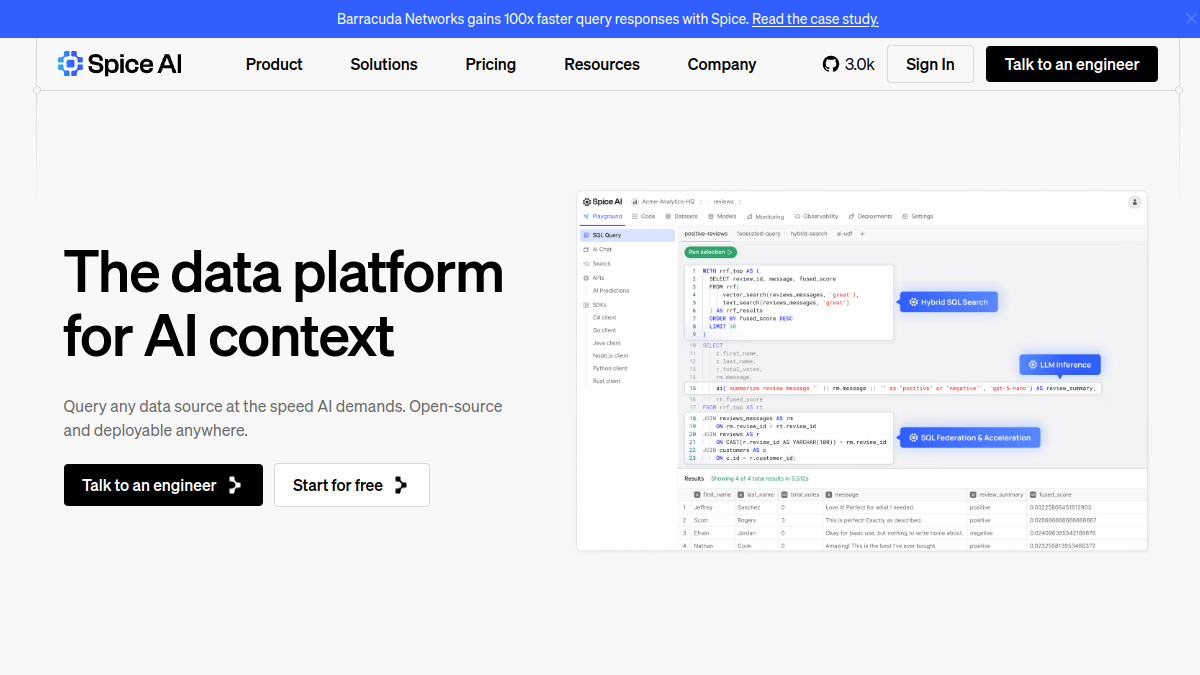
Task: Click the user avatar icon in the app preview
Action: pyautogui.click(x=1135, y=202)
